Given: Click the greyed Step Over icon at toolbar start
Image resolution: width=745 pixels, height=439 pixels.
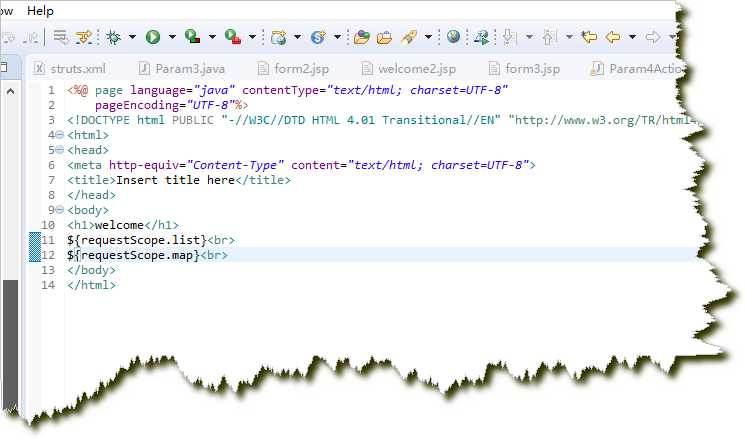Looking at the screenshot, I should [8, 37].
